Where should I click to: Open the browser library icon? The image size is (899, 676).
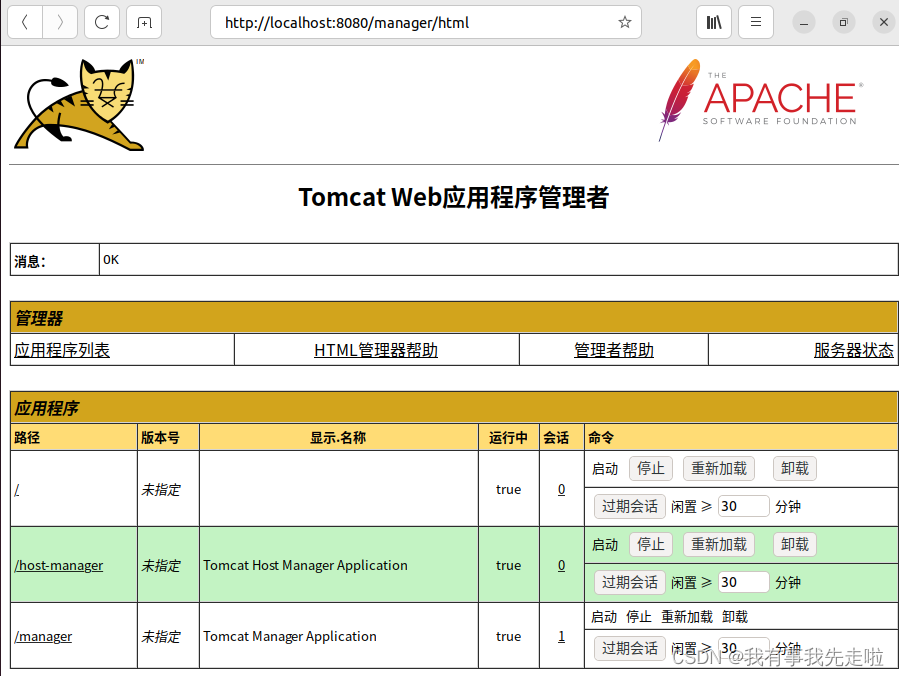714,22
